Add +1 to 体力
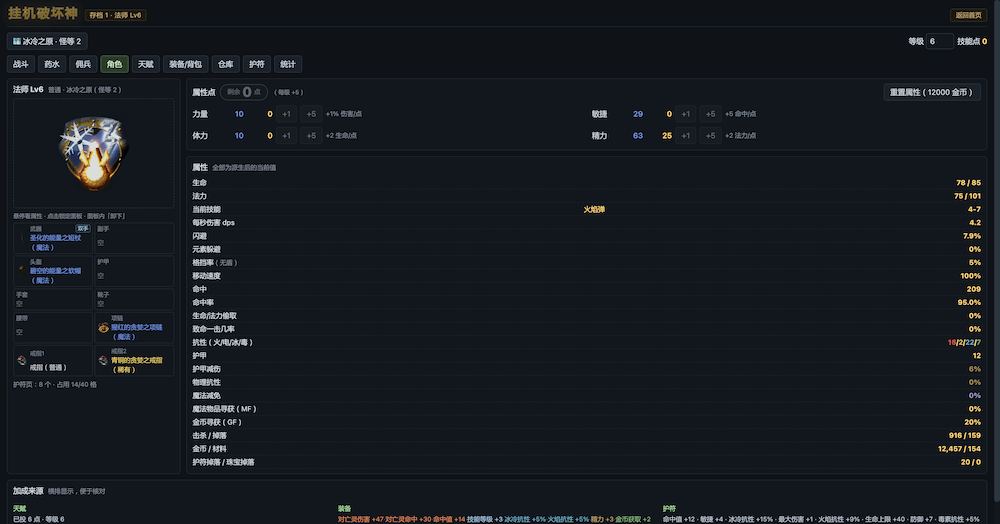The height and width of the screenshot is (524, 1000). pos(286,136)
